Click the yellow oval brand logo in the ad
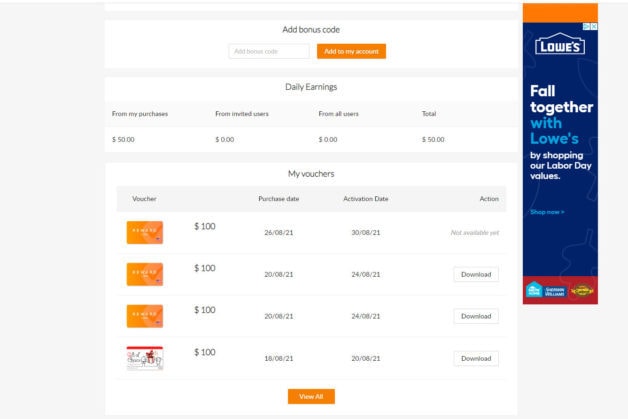The width and height of the screenshot is (628, 419). [582, 292]
